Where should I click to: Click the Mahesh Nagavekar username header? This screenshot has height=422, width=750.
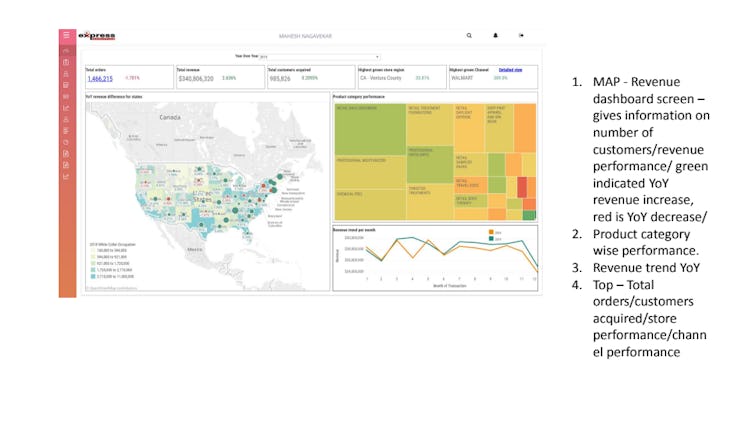pos(305,36)
